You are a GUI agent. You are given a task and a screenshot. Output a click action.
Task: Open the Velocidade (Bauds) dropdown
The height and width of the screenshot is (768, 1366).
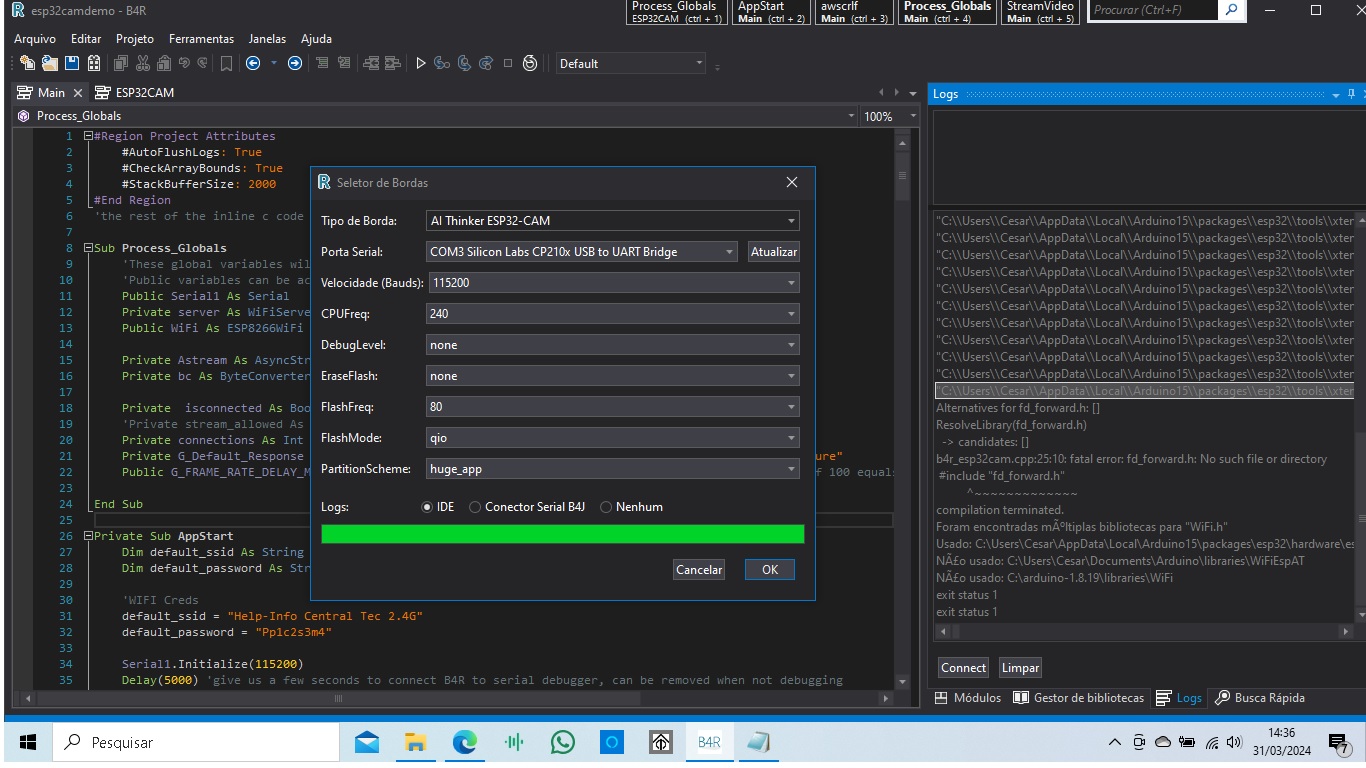612,283
